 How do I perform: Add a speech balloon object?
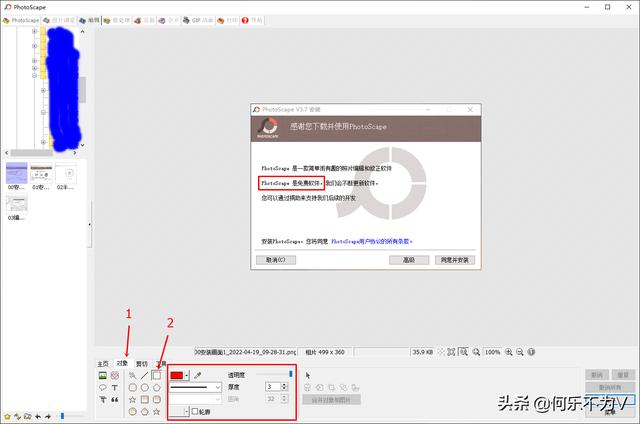pyautogui.click(x=102, y=387)
